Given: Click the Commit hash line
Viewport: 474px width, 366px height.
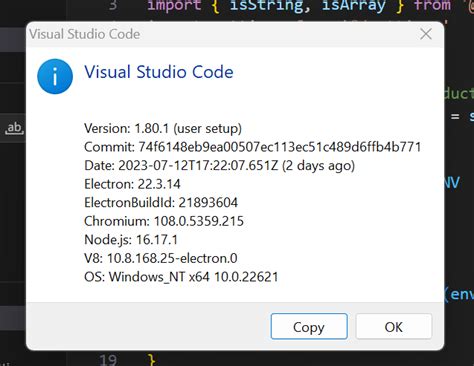Looking at the screenshot, I should [x=253, y=147].
